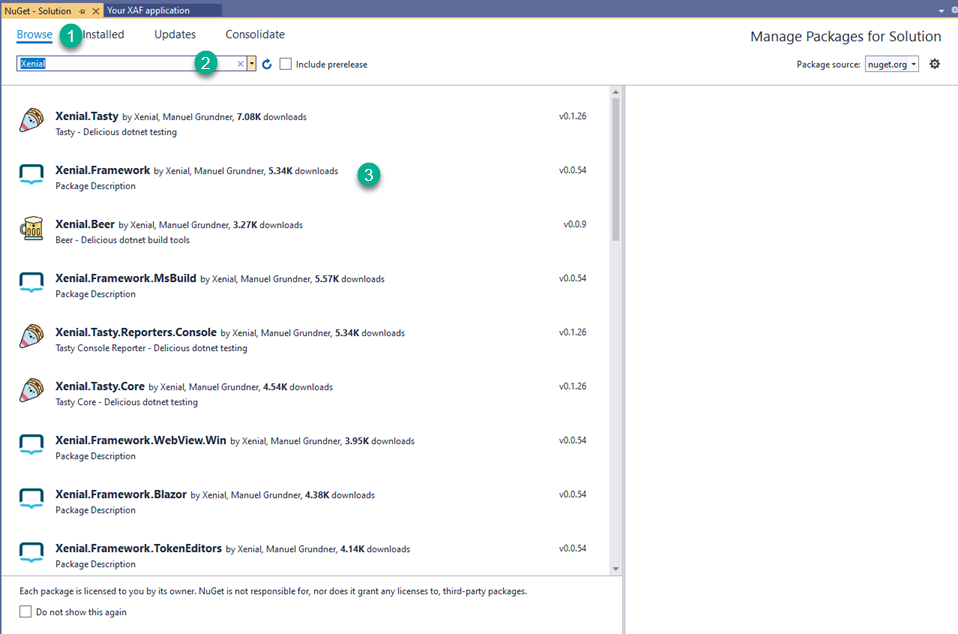
Task: Check Do not show this again
Action: tap(25, 611)
